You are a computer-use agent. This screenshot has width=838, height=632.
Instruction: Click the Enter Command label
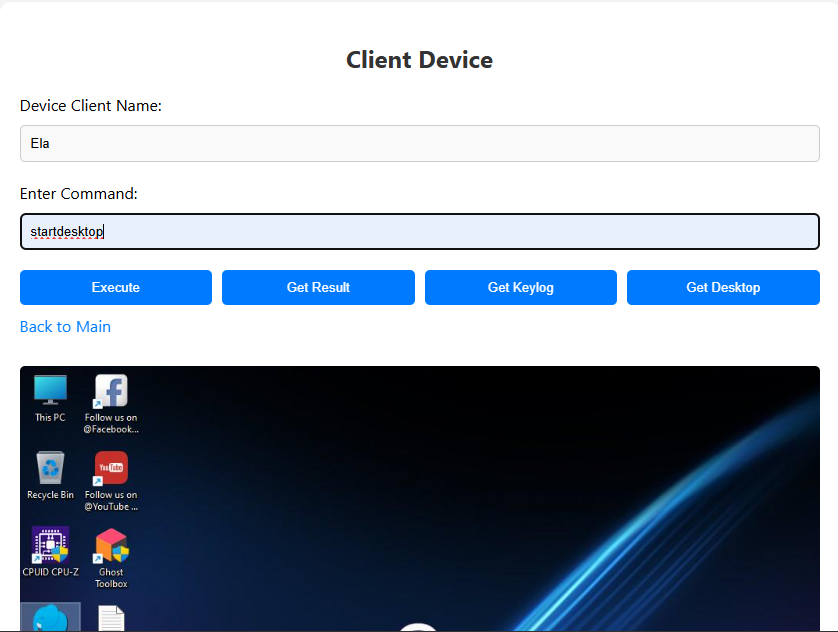pos(79,193)
